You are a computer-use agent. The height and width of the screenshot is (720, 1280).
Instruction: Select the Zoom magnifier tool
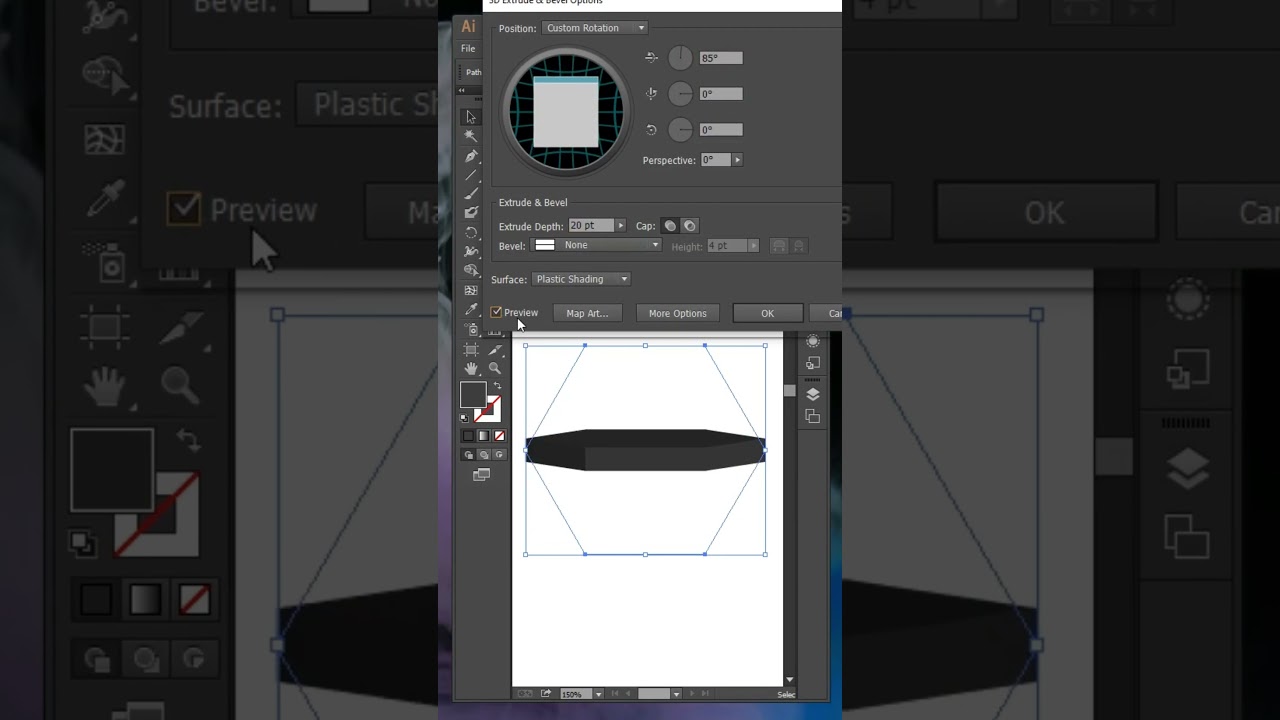click(495, 368)
